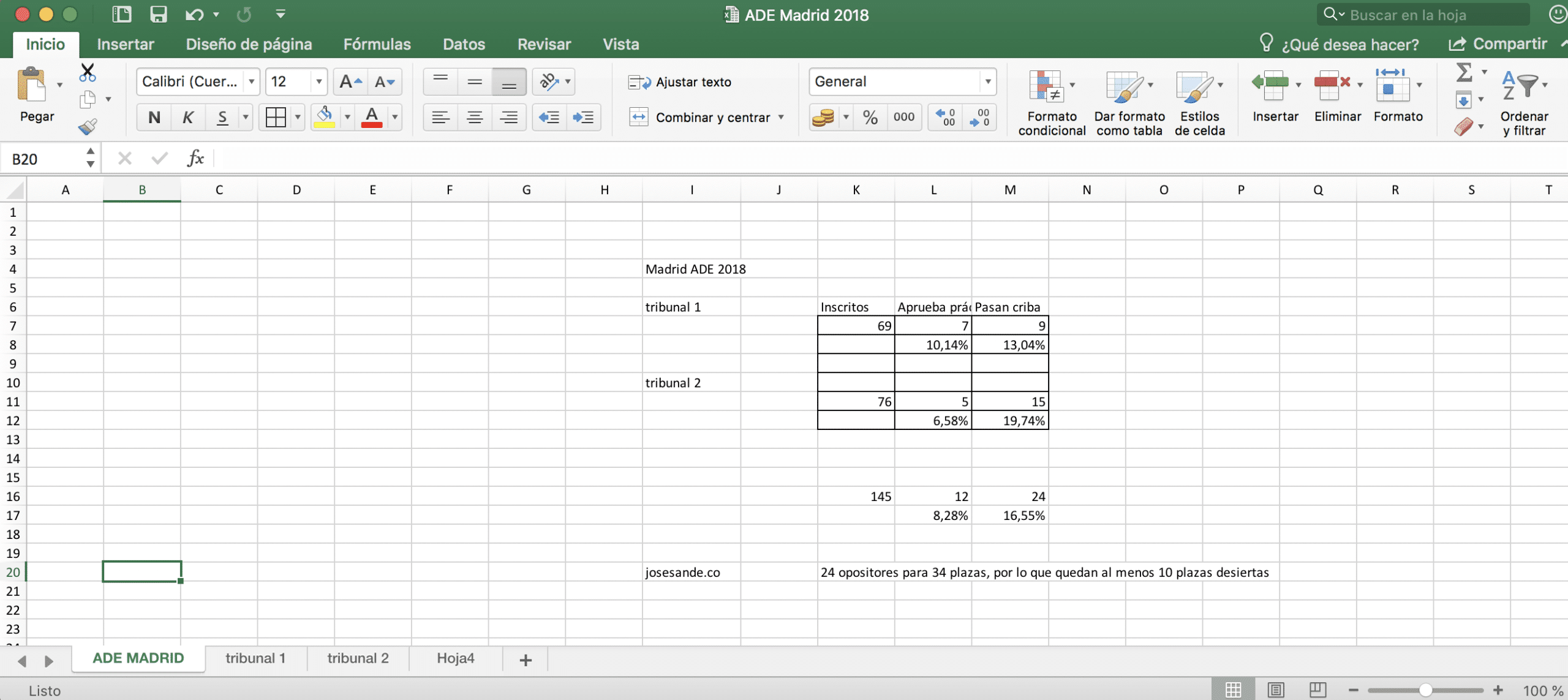Toggle italic K formatting
1568x700 pixels.
(x=188, y=116)
